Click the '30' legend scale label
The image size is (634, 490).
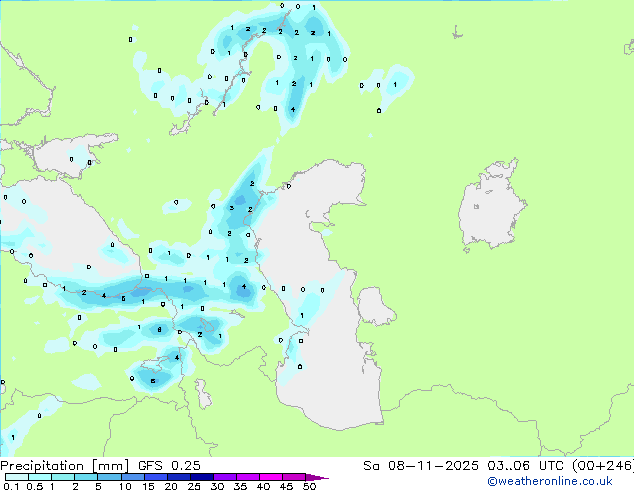click(217, 486)
